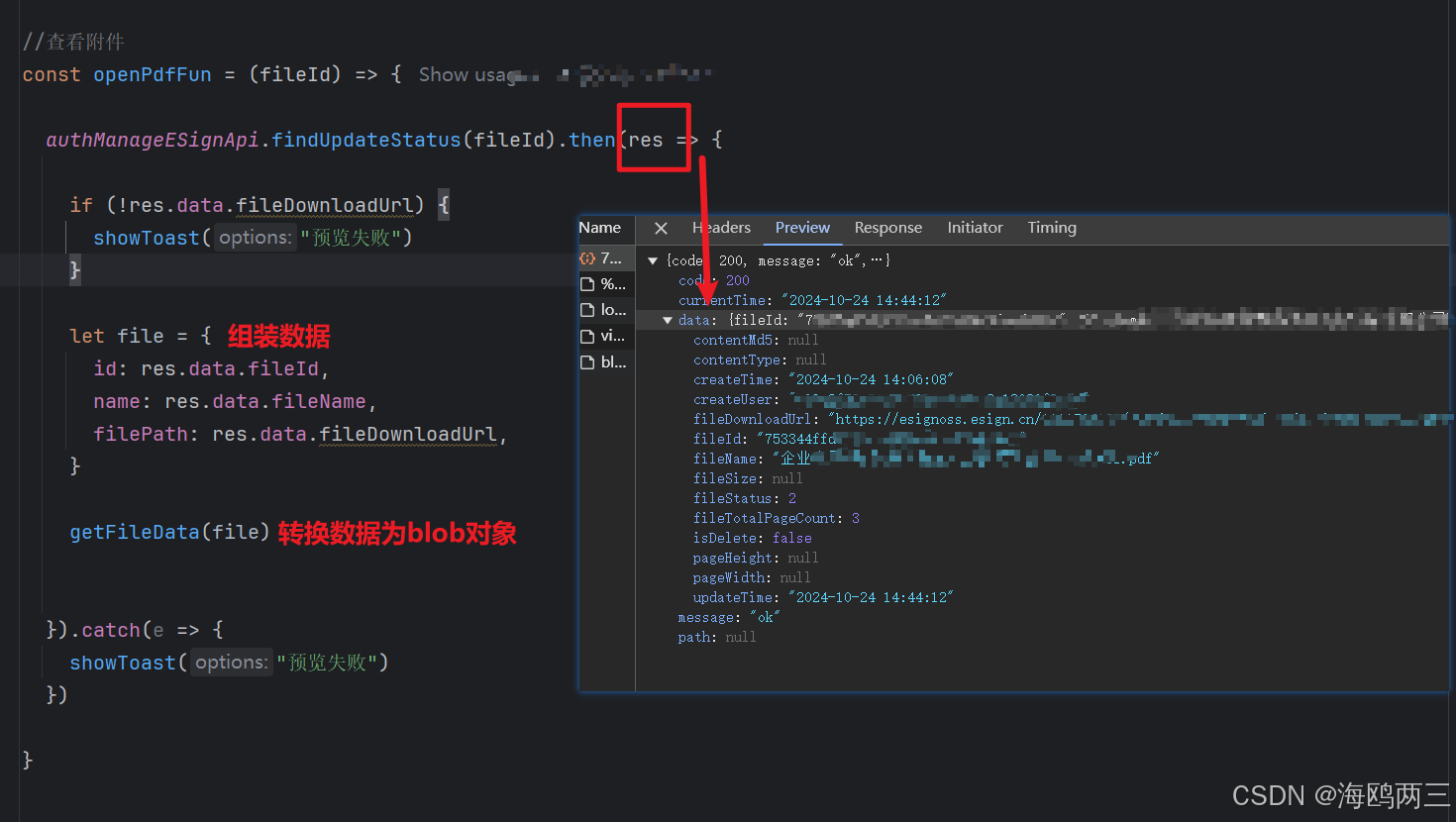1456x822 pixels.
Task: Click filePath: res.data.fileDownloadUrl line
Action: pyautogui.click(x=300, y=434)
